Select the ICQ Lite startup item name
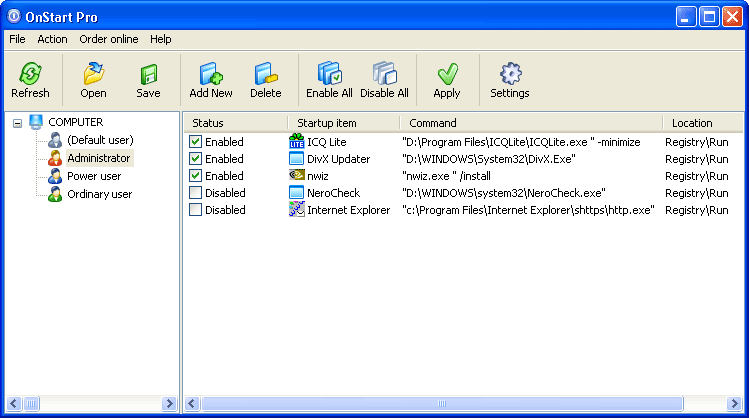The height and width of the screenshot is (418, 749). 327,142
